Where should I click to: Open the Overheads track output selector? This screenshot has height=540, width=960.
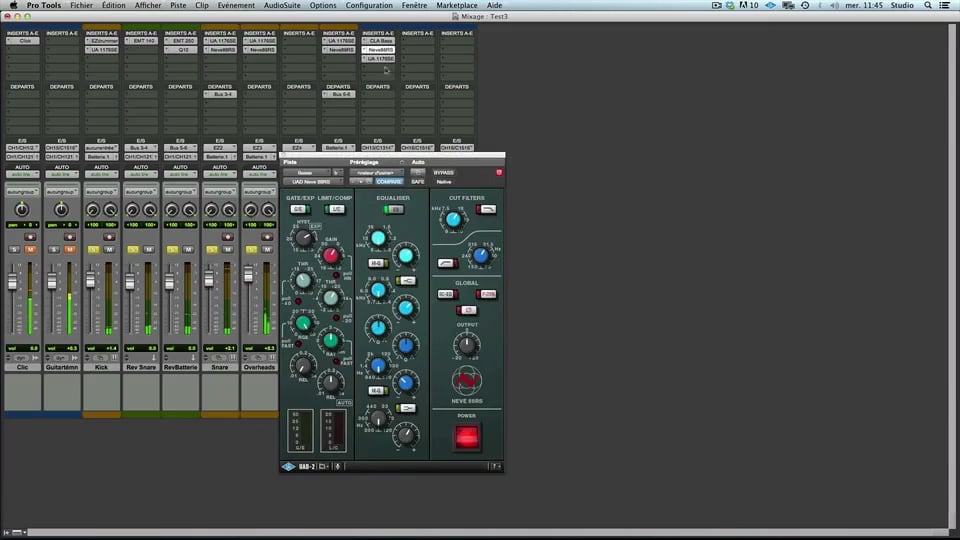(259, 157)
